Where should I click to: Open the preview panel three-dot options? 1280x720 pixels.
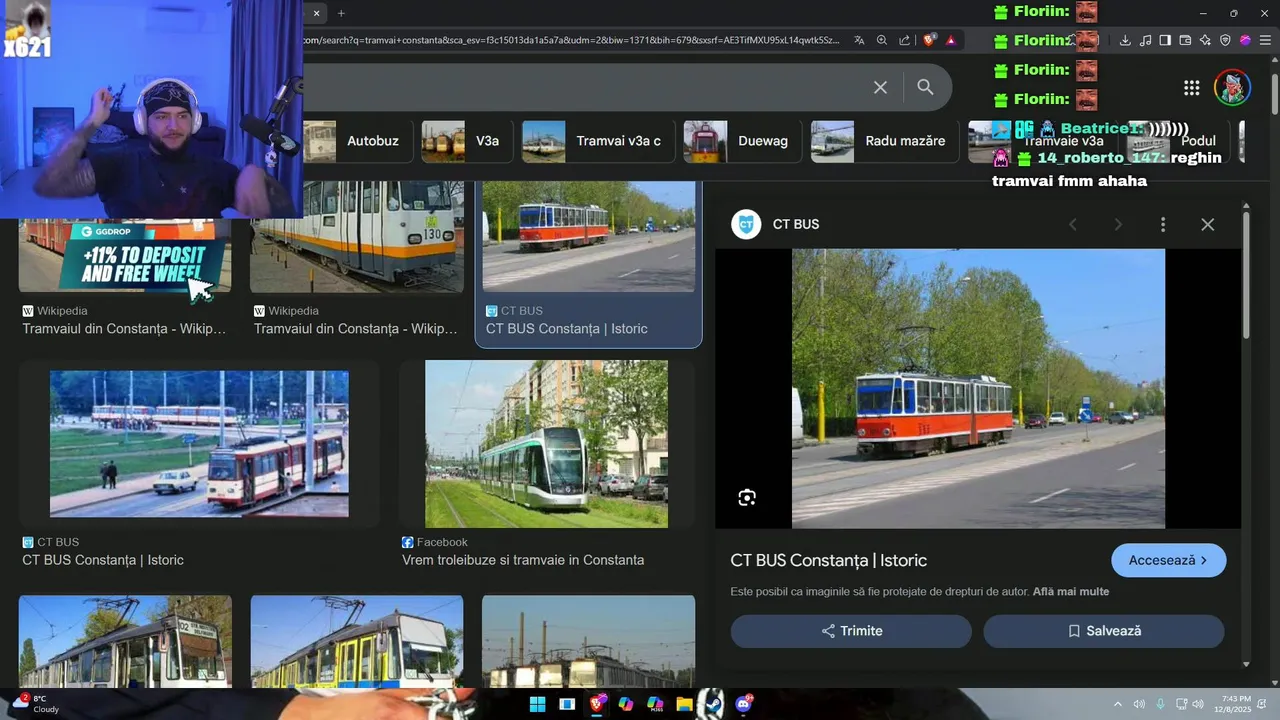click(x=1162, y=224)
